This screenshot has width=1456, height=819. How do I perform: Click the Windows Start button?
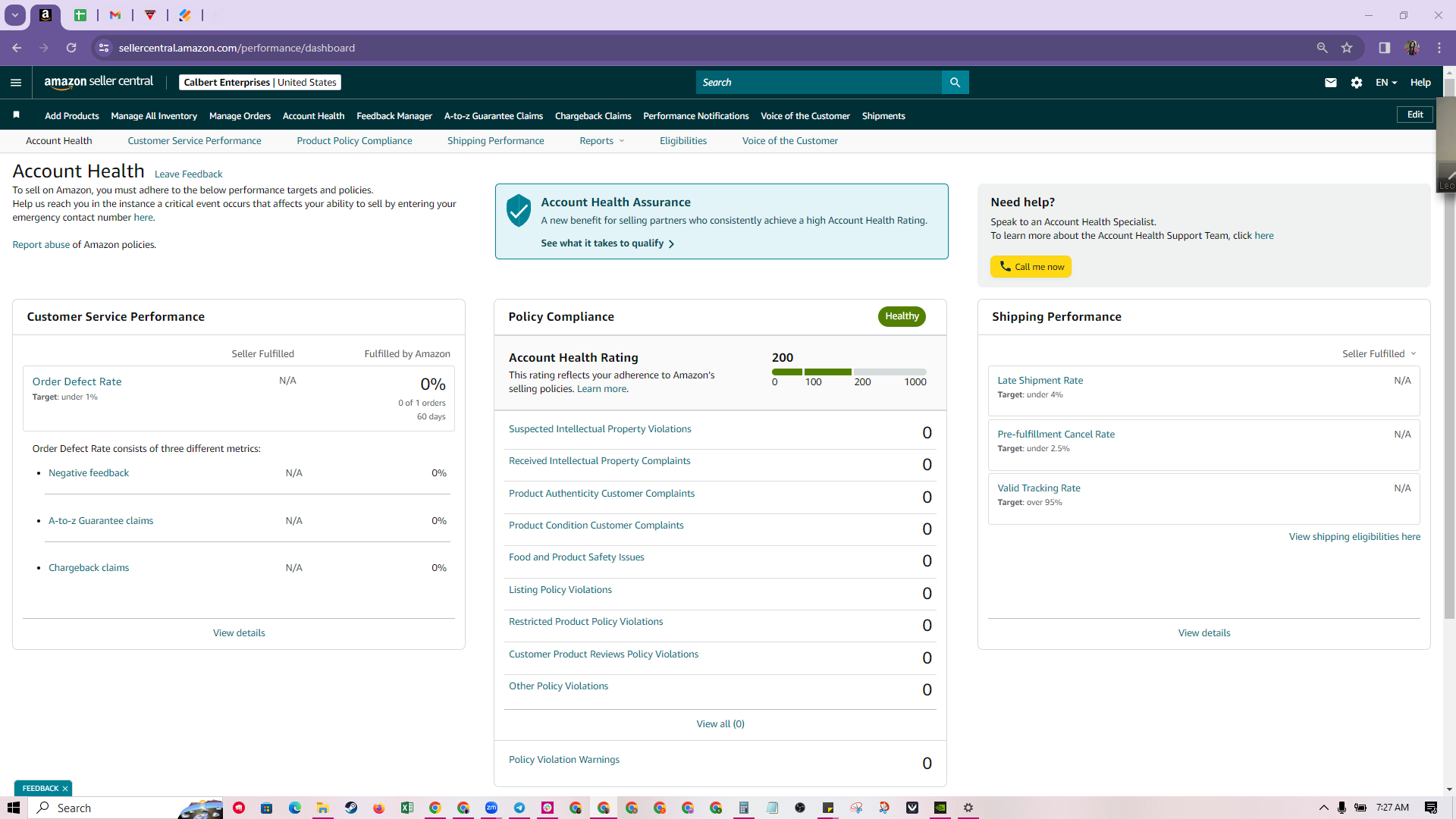pos(14,808)
